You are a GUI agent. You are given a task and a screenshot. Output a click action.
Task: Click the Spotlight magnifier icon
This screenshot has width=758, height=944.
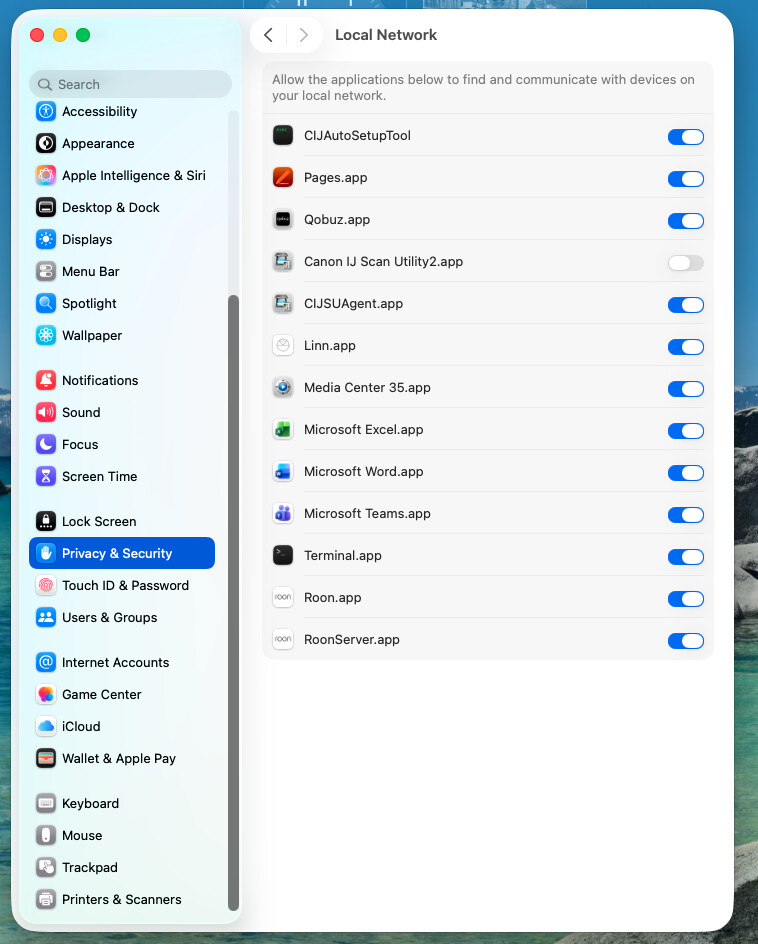[46, 303]
